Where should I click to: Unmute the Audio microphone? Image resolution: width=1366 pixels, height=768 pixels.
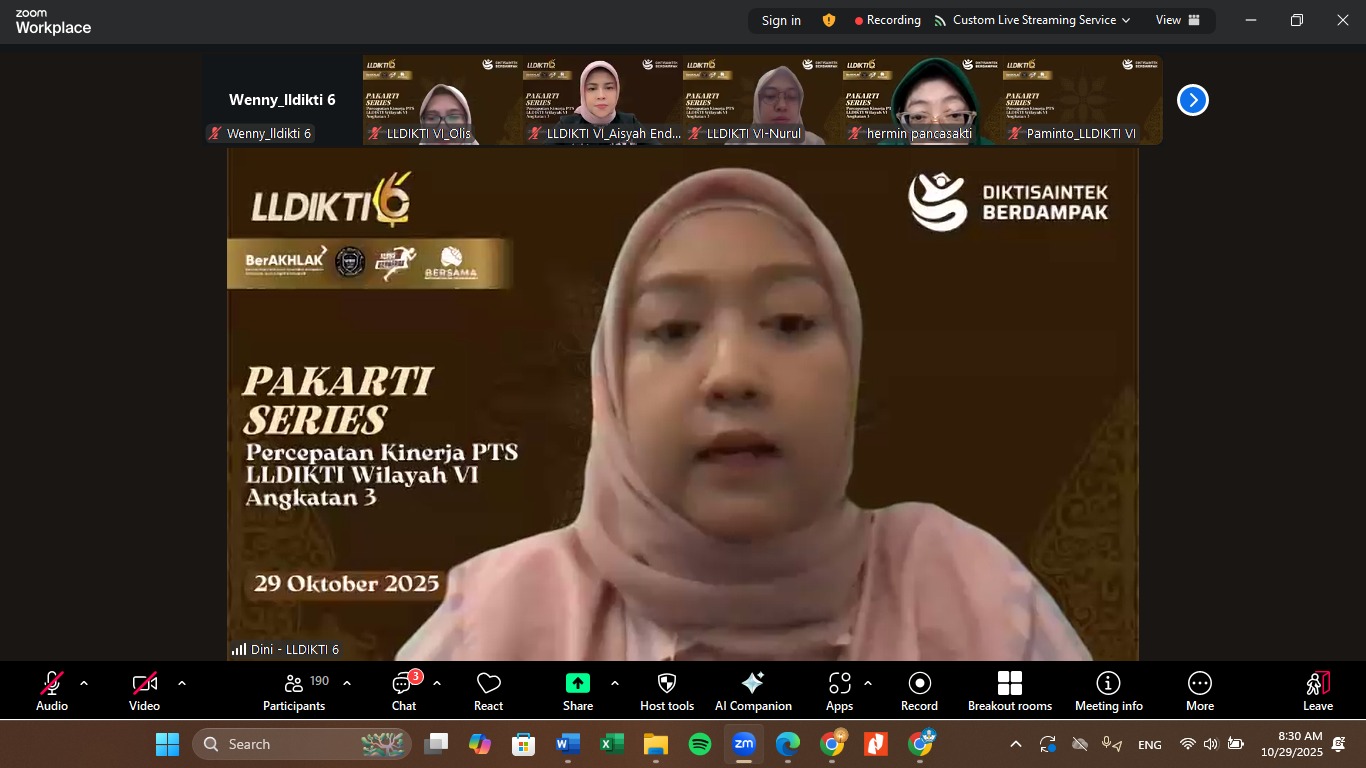coord(52,691)
